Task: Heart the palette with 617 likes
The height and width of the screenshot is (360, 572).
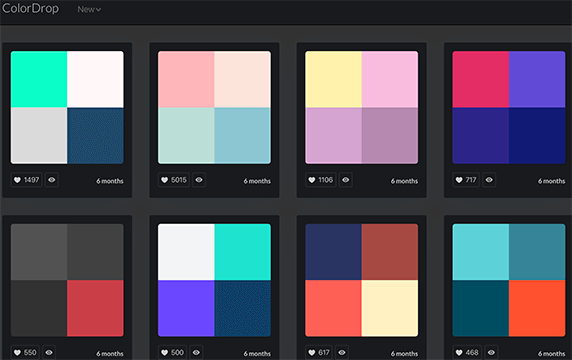Action: point(319,352)
